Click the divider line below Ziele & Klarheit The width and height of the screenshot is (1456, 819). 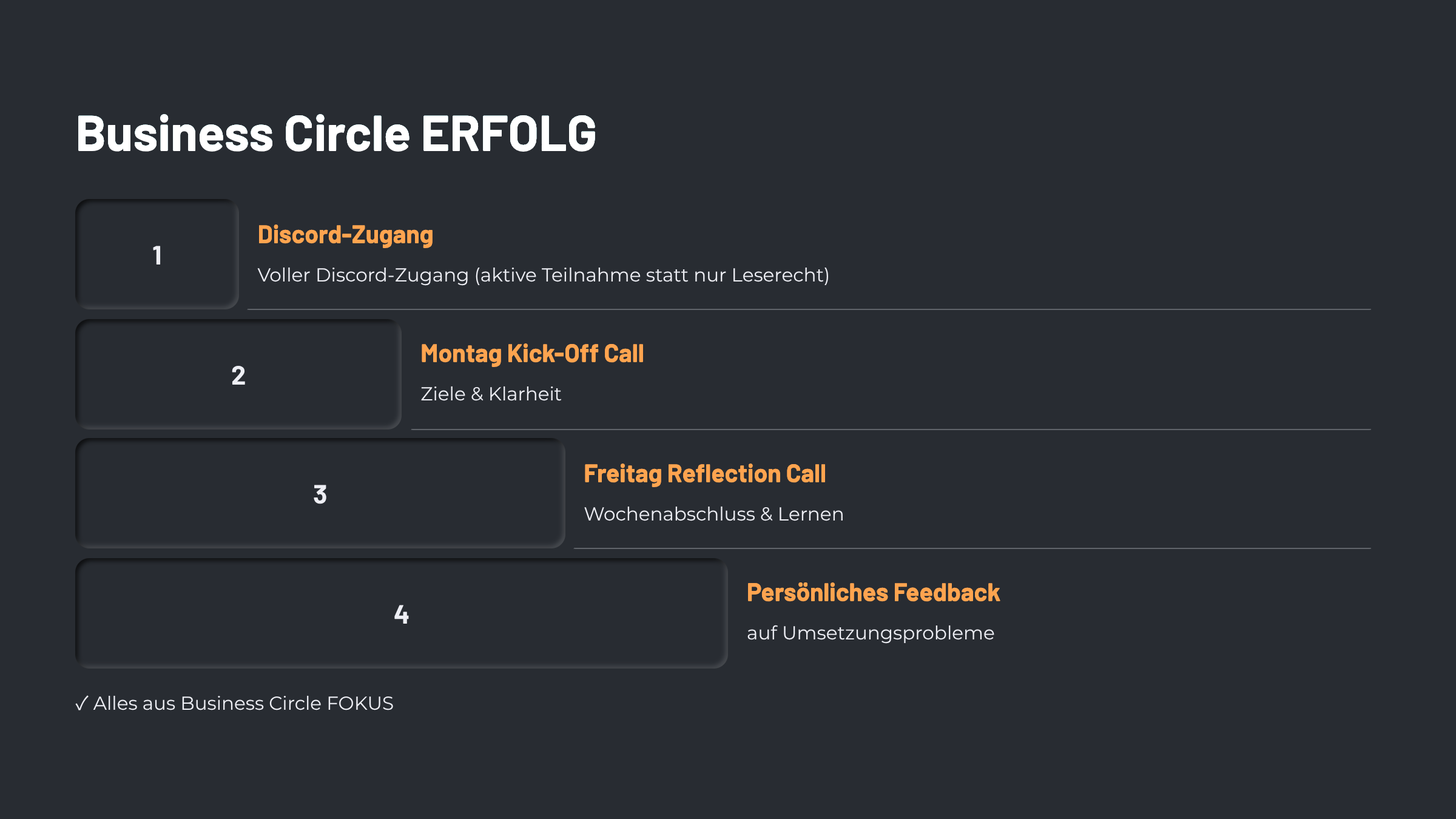(x=891, y=430)
